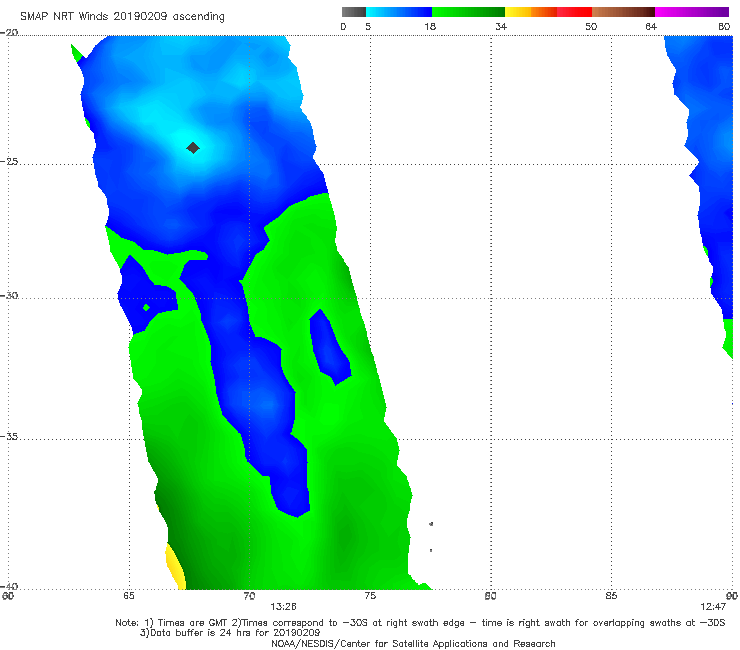Click the note '3)Data buffer is 24 hrs for 20190209'
This screenshot has width=740, height=650.
click(230, 633)
